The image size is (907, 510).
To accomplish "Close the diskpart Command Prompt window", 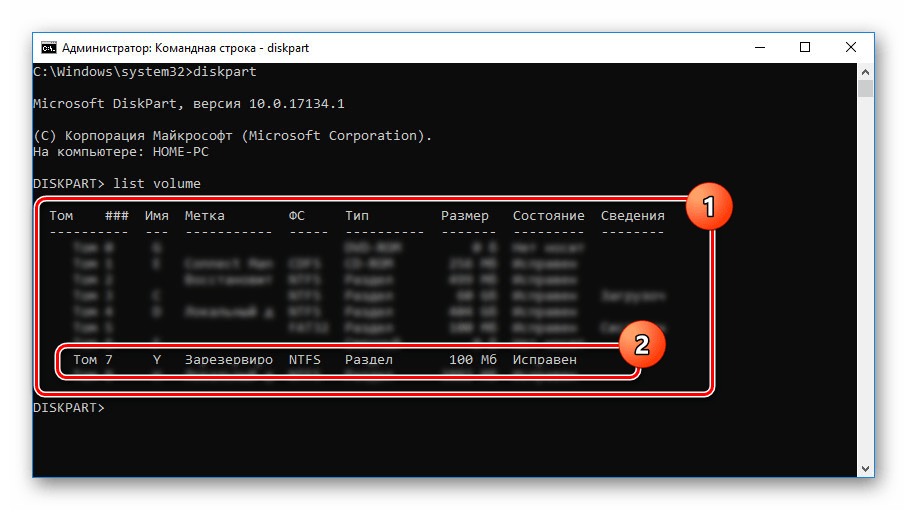I will [x=851, y=47].
